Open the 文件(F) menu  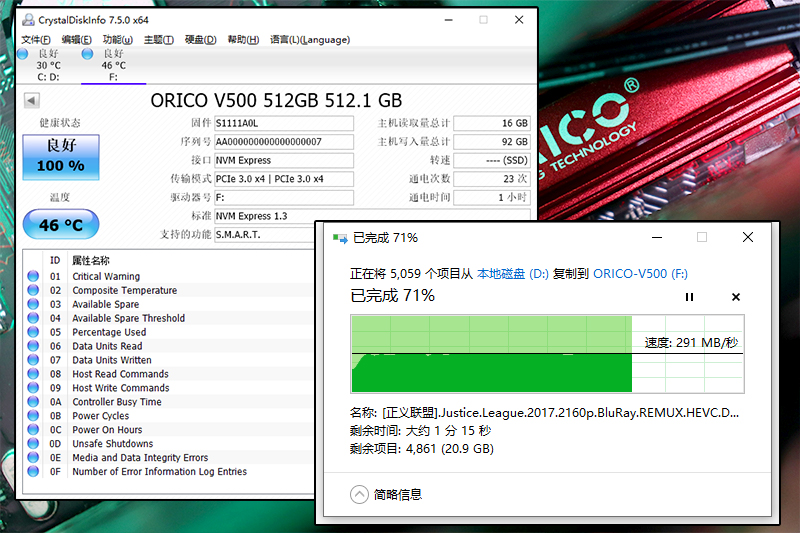tap(35, 40)
